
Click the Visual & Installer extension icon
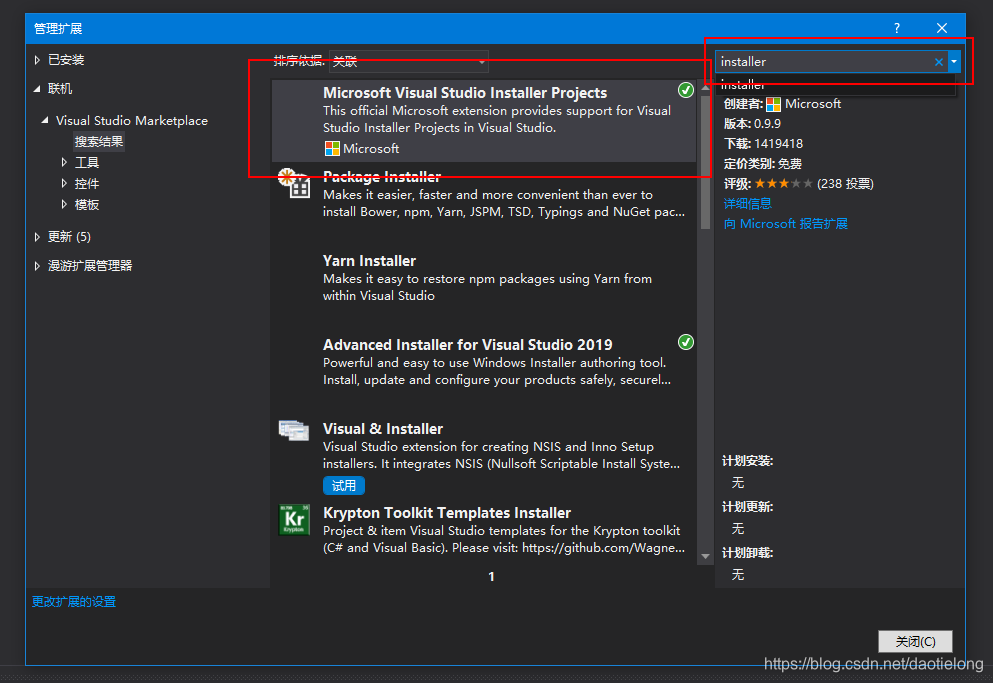[x=294, y=431]
